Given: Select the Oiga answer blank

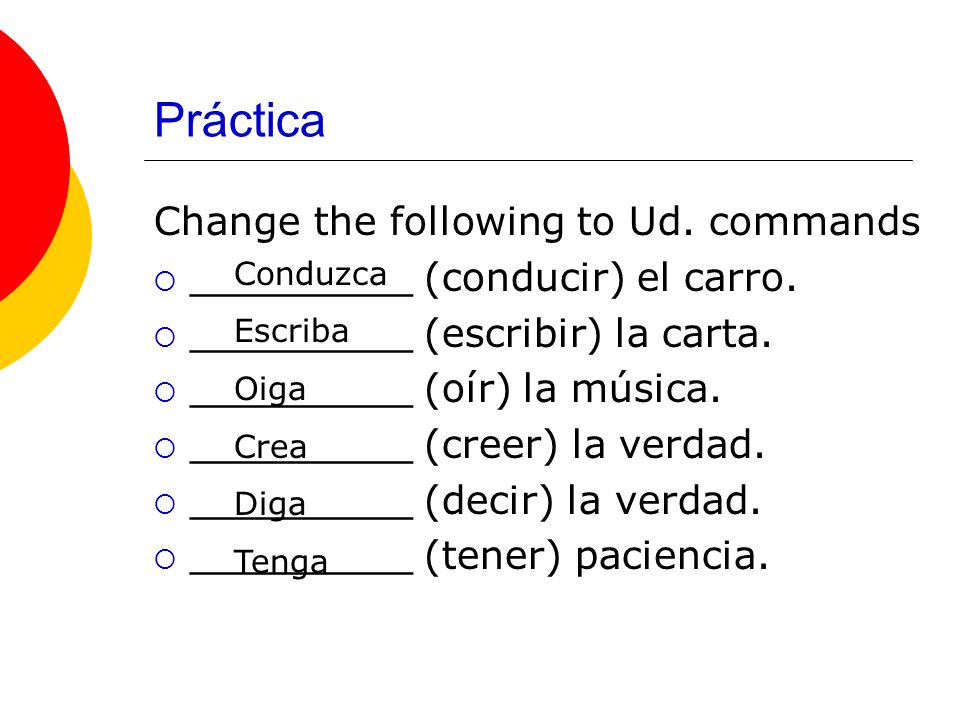Looking at the screenshot, I should click(302, 389).
